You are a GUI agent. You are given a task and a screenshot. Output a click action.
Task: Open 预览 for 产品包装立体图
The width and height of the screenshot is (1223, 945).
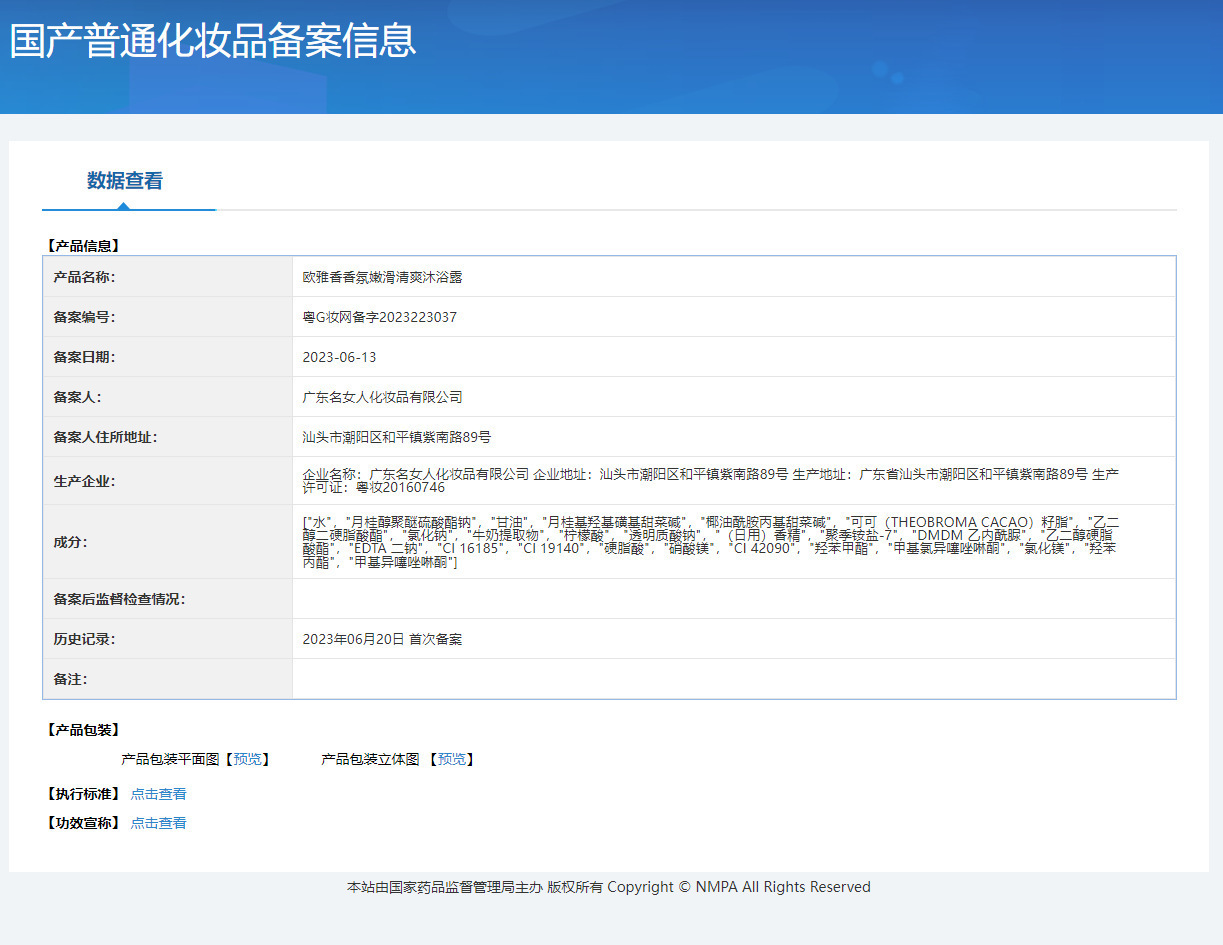[x=451, y=759]
